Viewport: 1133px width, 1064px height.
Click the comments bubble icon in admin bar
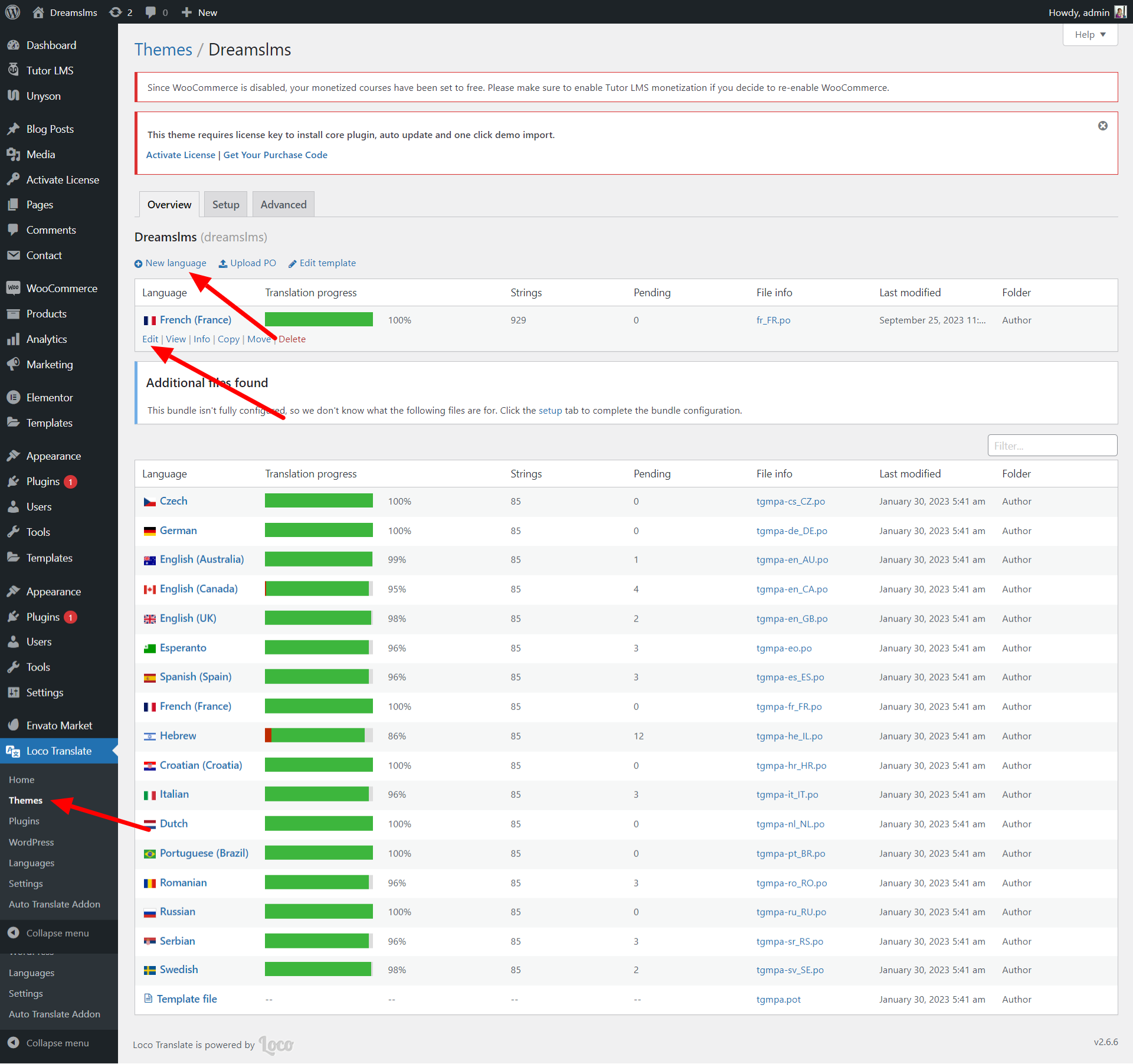tap(151, 12)
